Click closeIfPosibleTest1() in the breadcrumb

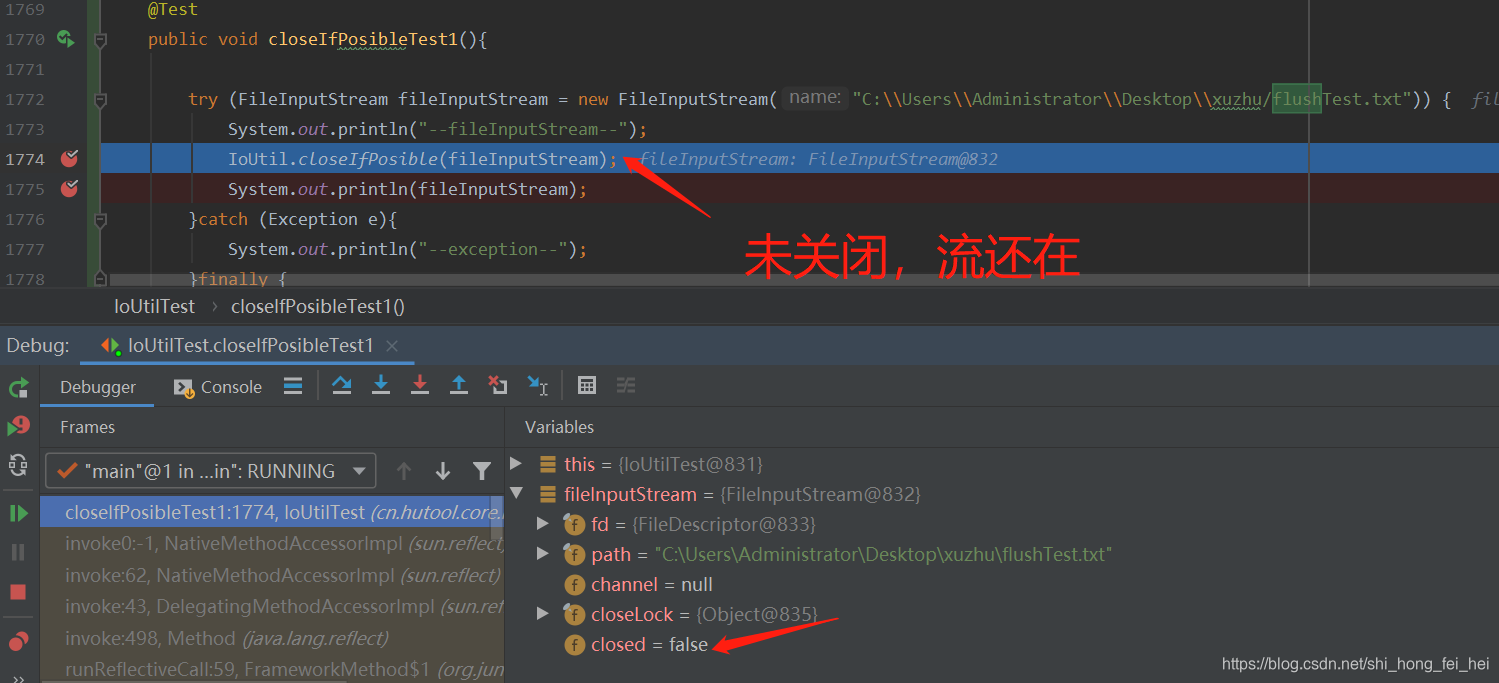point(317,306)
